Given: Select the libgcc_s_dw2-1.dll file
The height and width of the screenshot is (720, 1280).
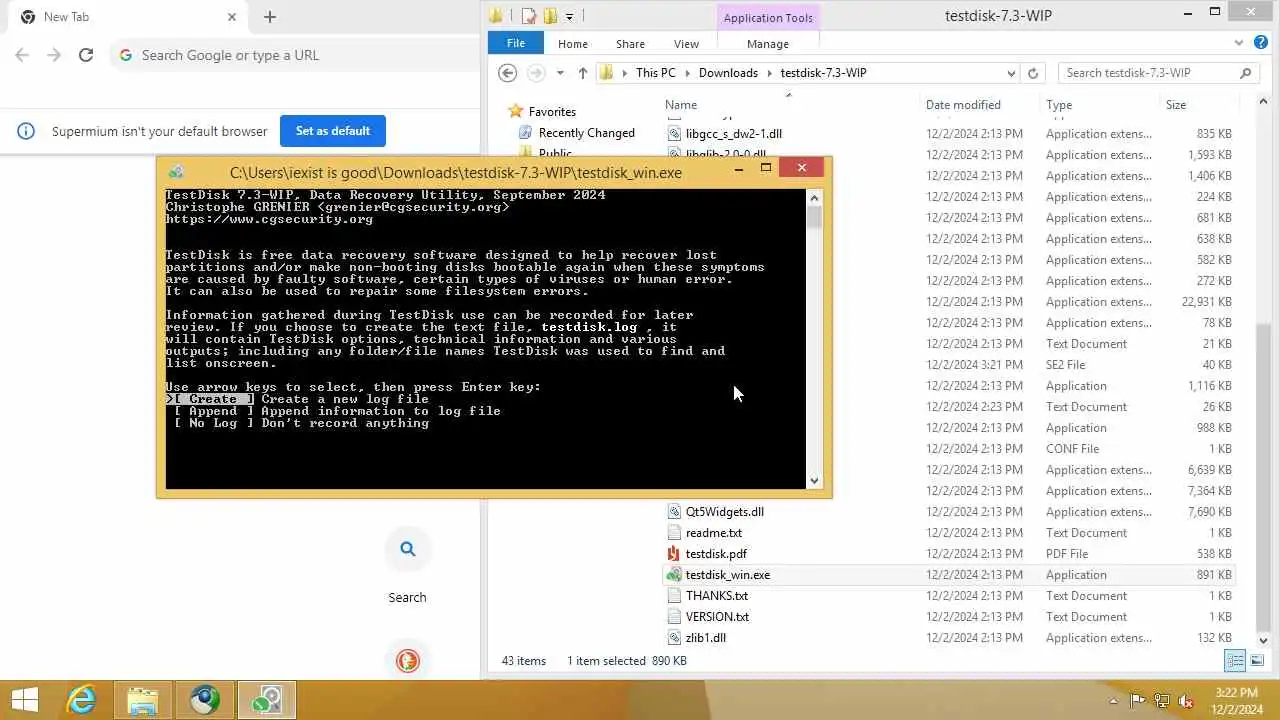Looking at the screenshot, I should coord(734,134).
